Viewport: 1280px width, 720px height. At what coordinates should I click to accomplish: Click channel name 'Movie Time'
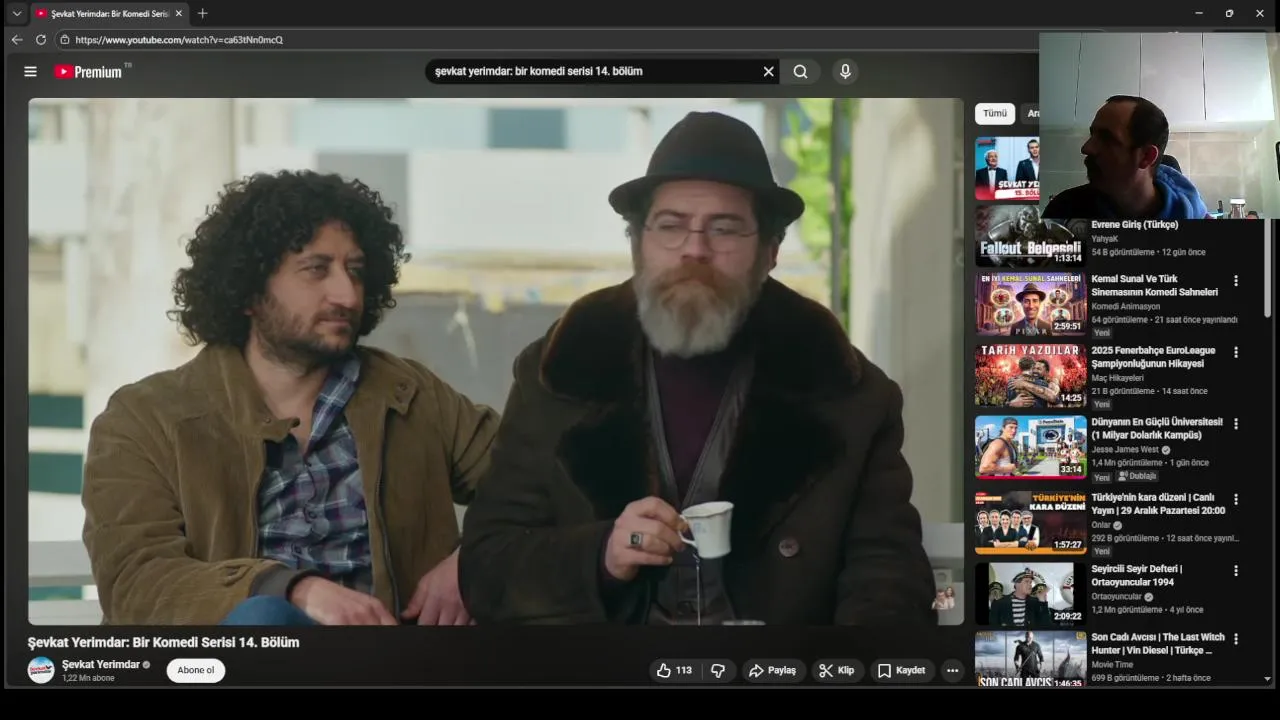pyautogui.click(x=1112, y=664)
